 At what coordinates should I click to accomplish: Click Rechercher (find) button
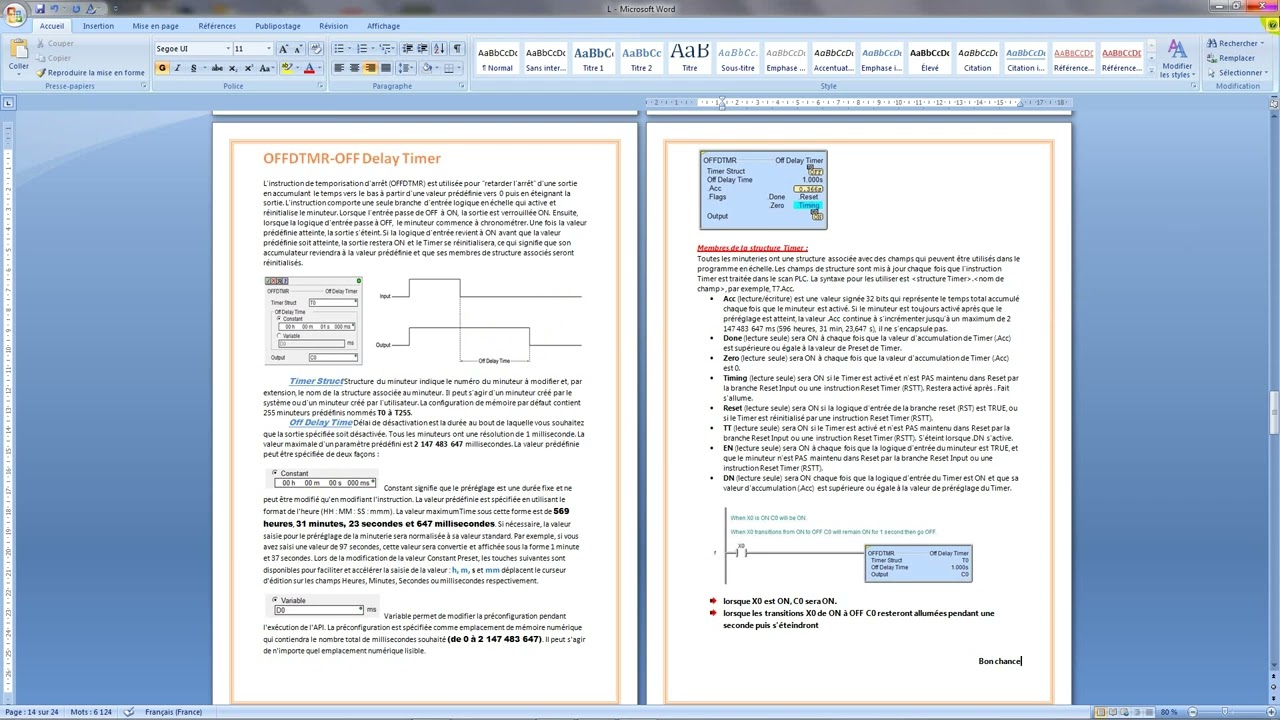[1234, 44]
